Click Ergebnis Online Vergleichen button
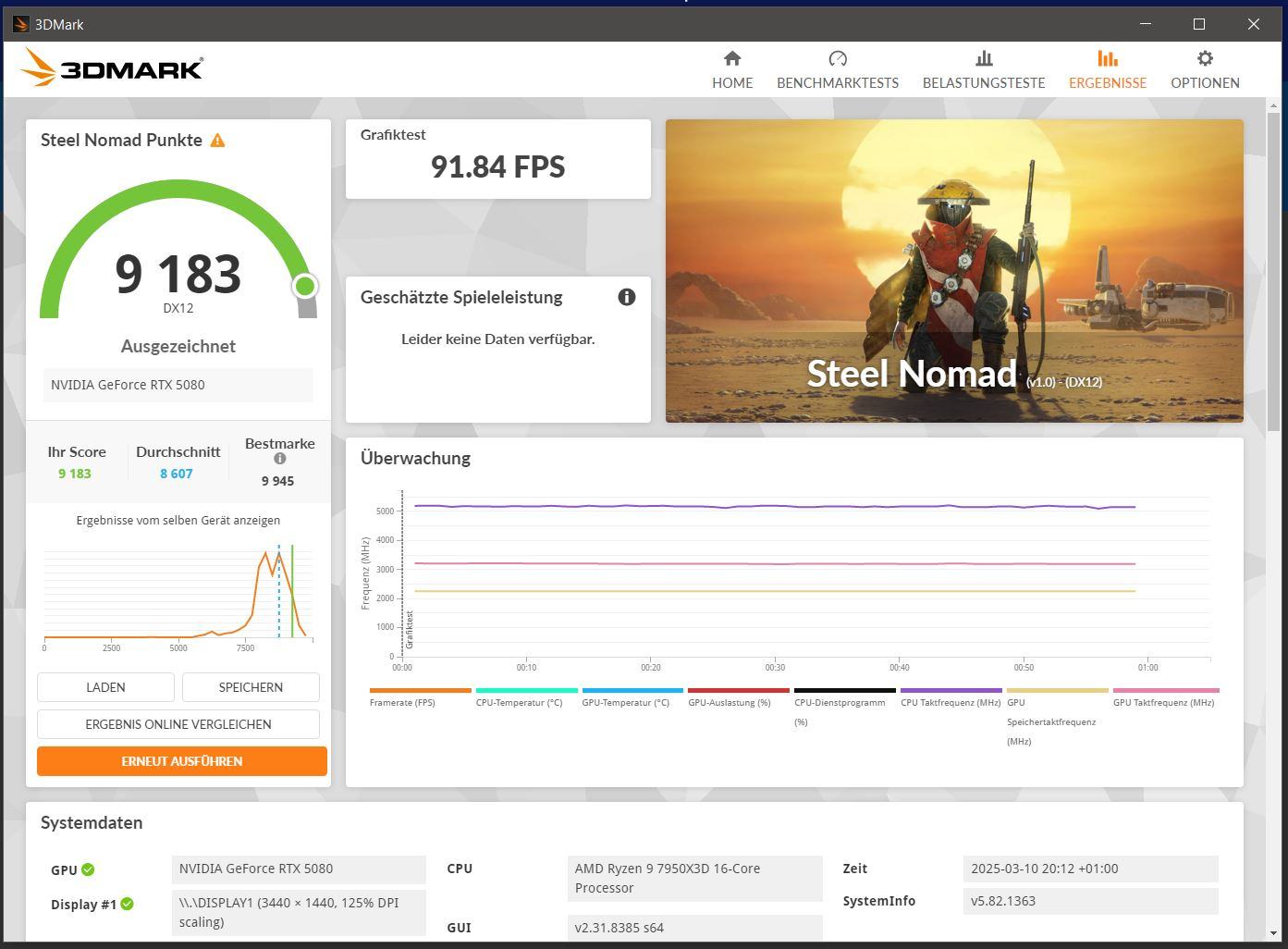Screen dimensions: 1288x949 tap(178, 724)
